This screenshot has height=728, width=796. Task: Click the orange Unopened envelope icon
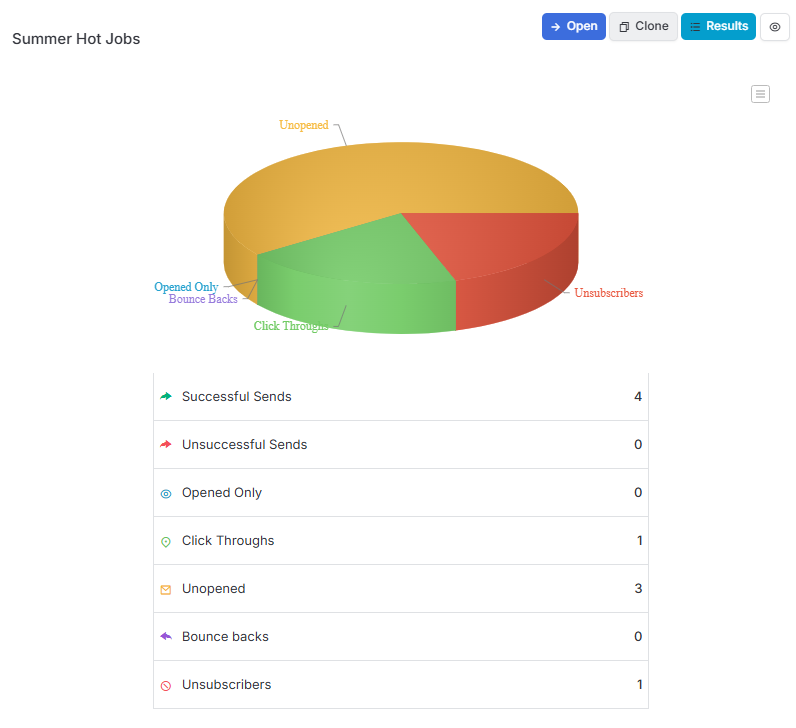tap(166, 589)
